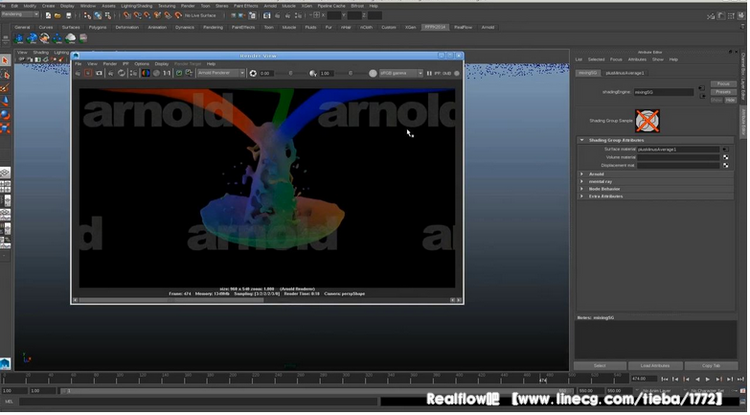Click the Focus button
Screen dimensions: 750x415
(x=723, y=84)
